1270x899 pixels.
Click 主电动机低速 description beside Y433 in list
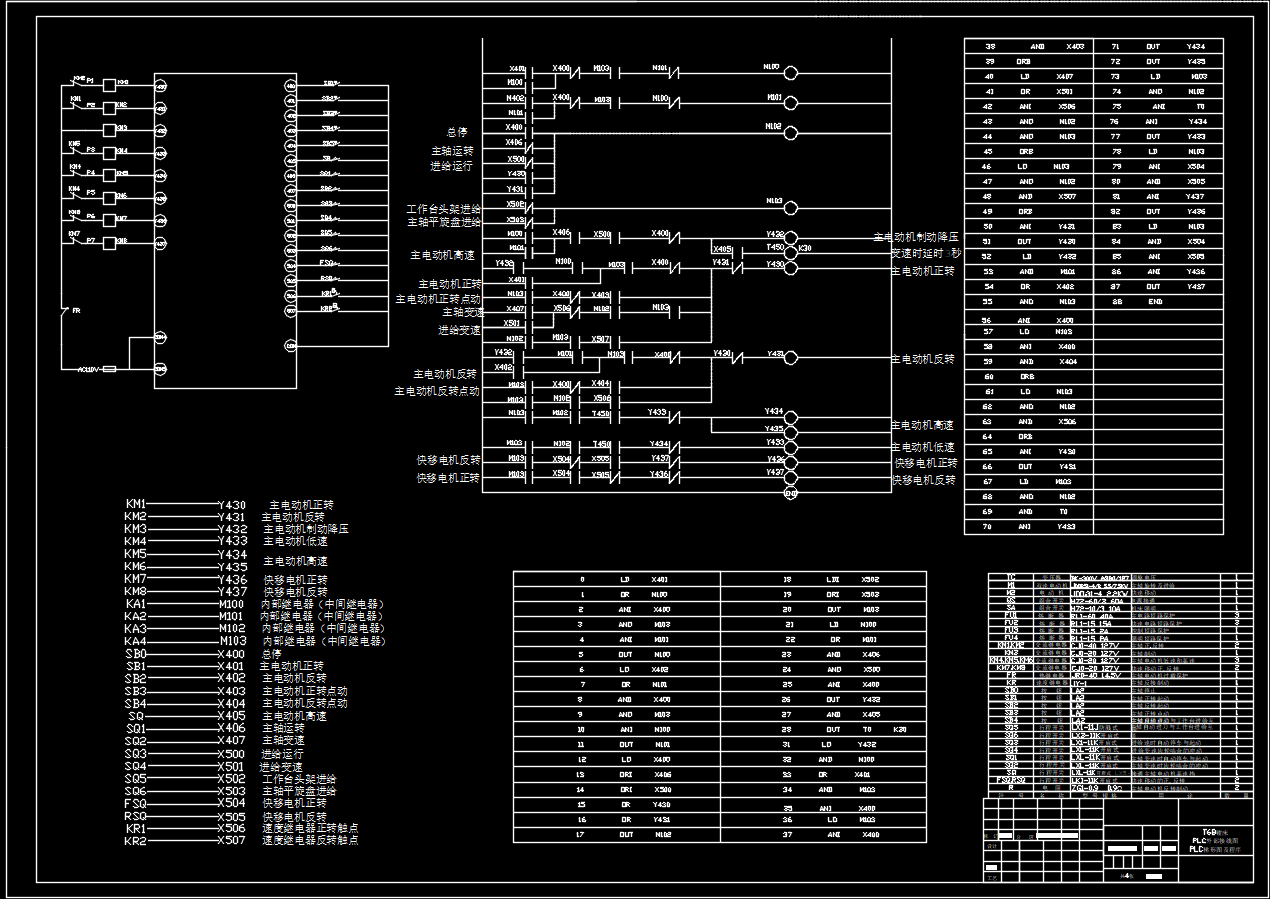[x=295, y=541]
